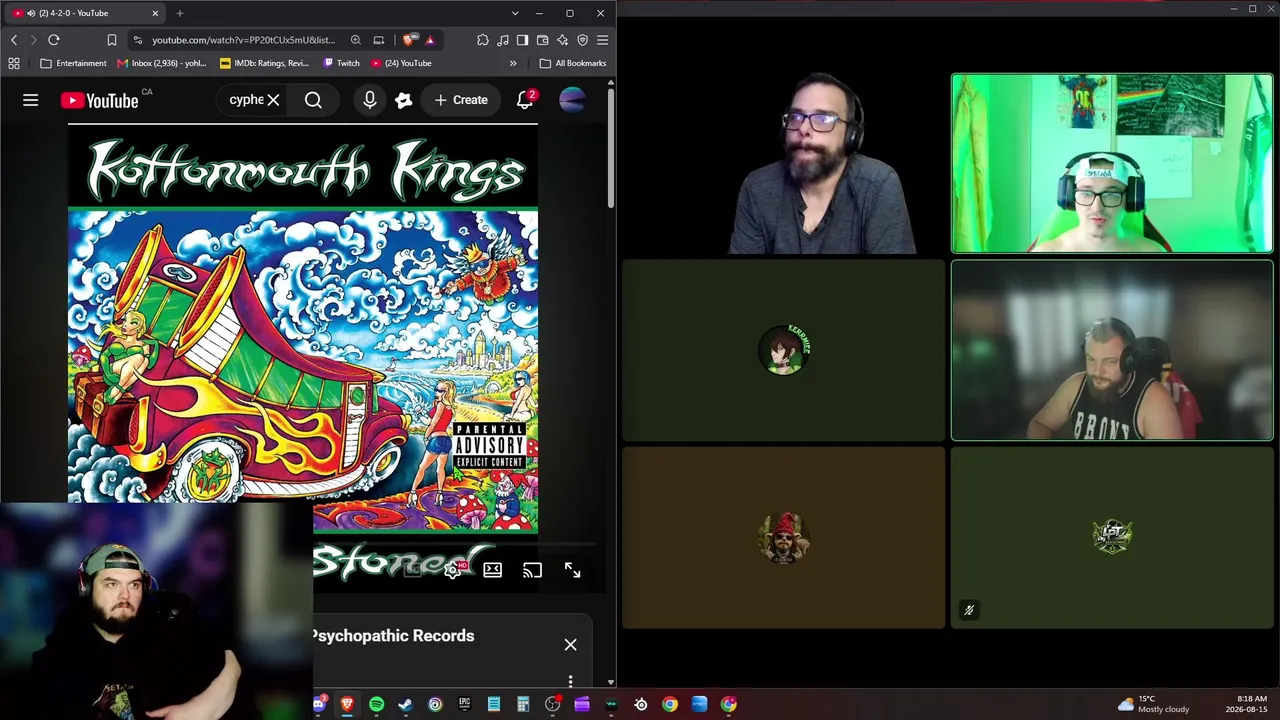Open Epic Games launcher from taskbar
This screenshot has height=720, width=1280.
464,704
